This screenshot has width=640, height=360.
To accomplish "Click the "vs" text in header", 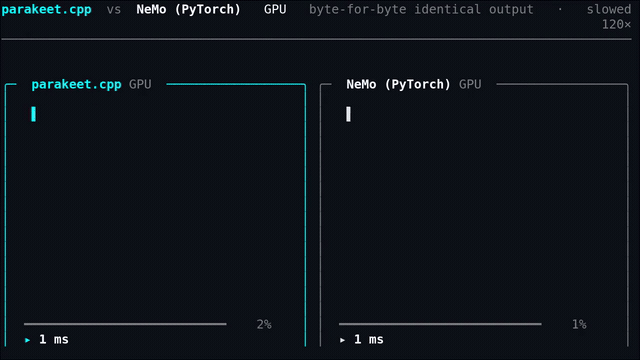I will click(114, 10).
